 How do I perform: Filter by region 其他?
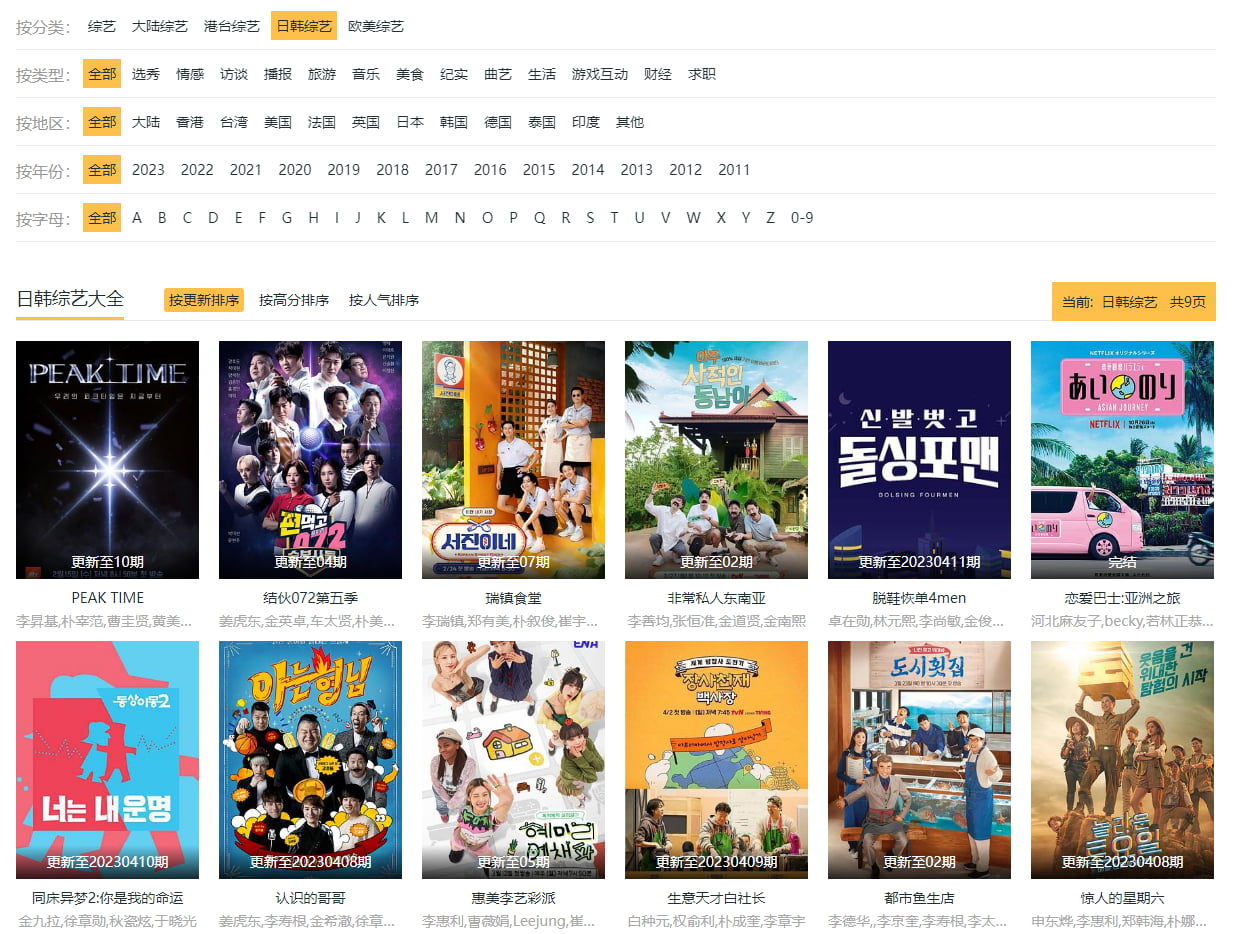coord(630,122)
